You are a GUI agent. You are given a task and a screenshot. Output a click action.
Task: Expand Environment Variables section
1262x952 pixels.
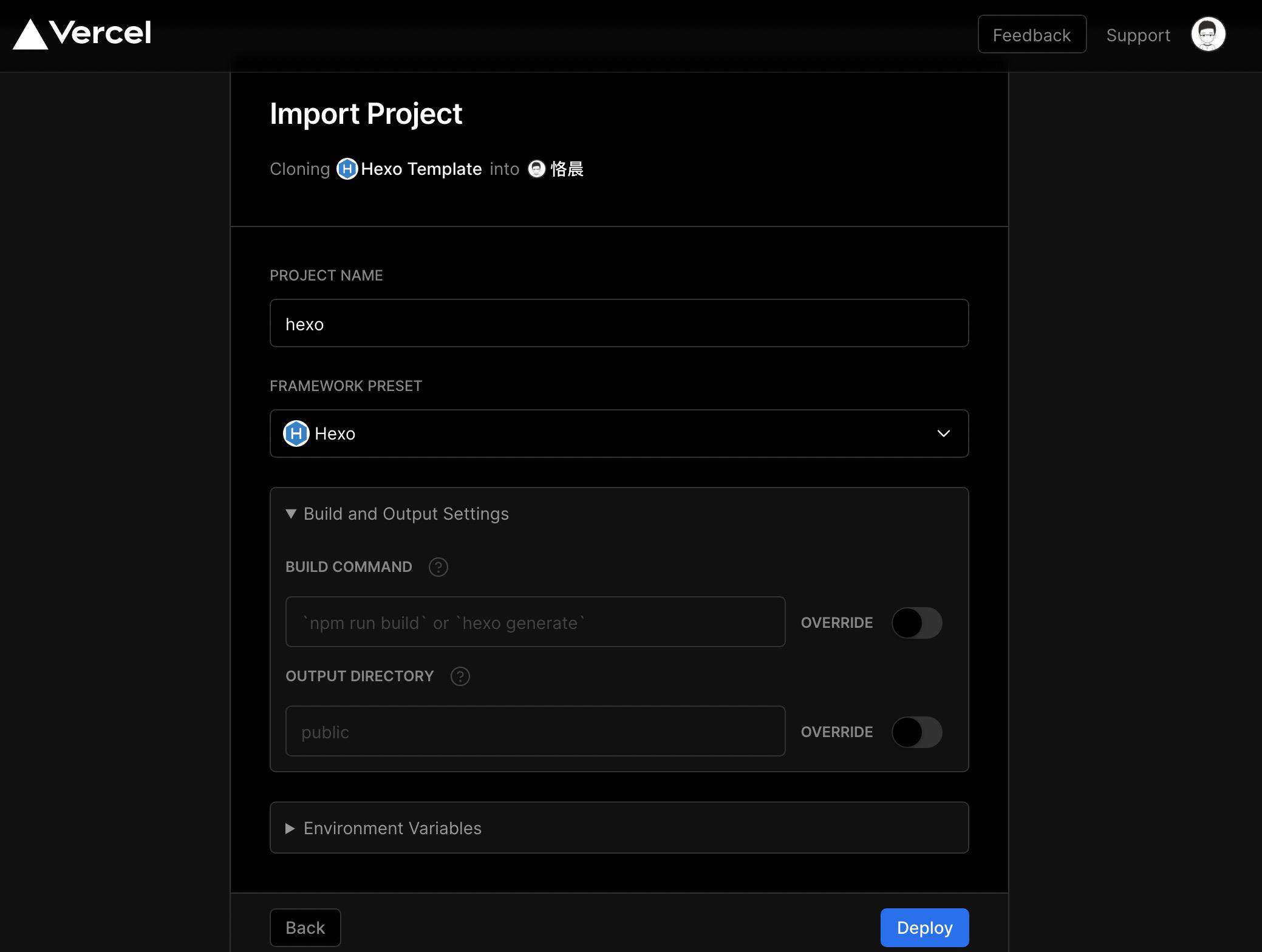pos(384,828)
